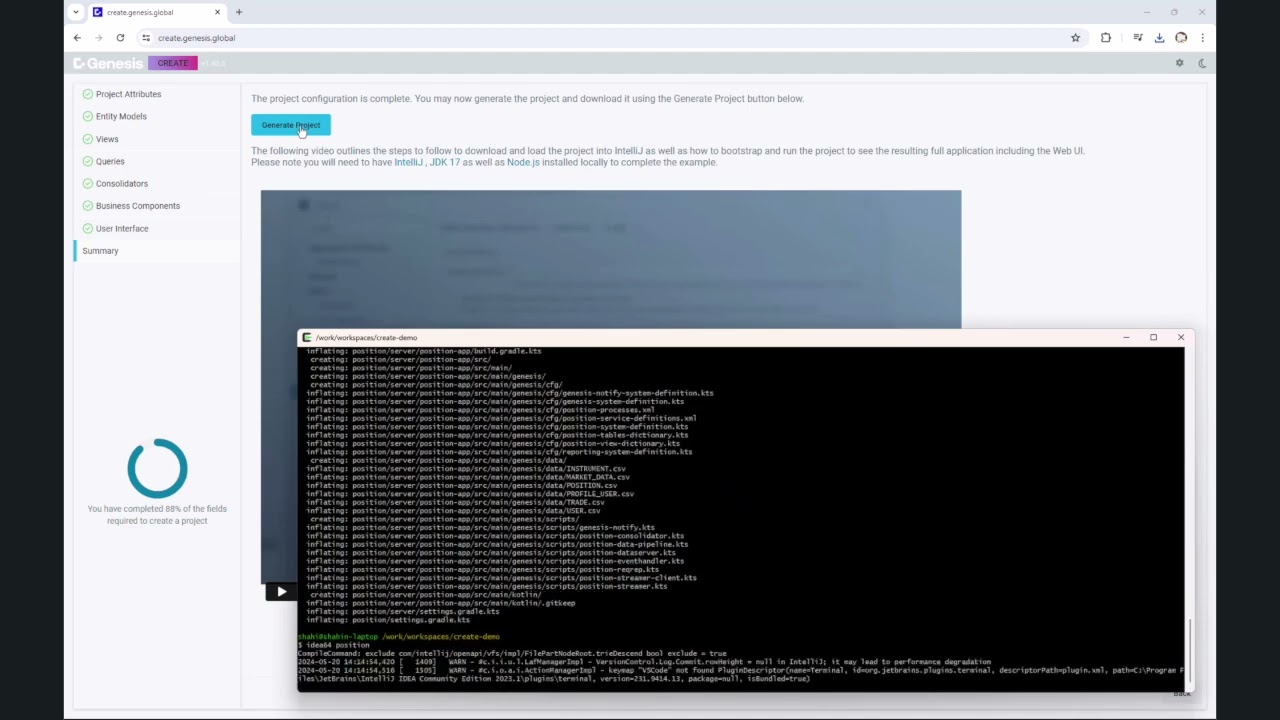Open a new browser tab
The image size is (1280, 720).
pyautogui.click(x=239, y=12)
